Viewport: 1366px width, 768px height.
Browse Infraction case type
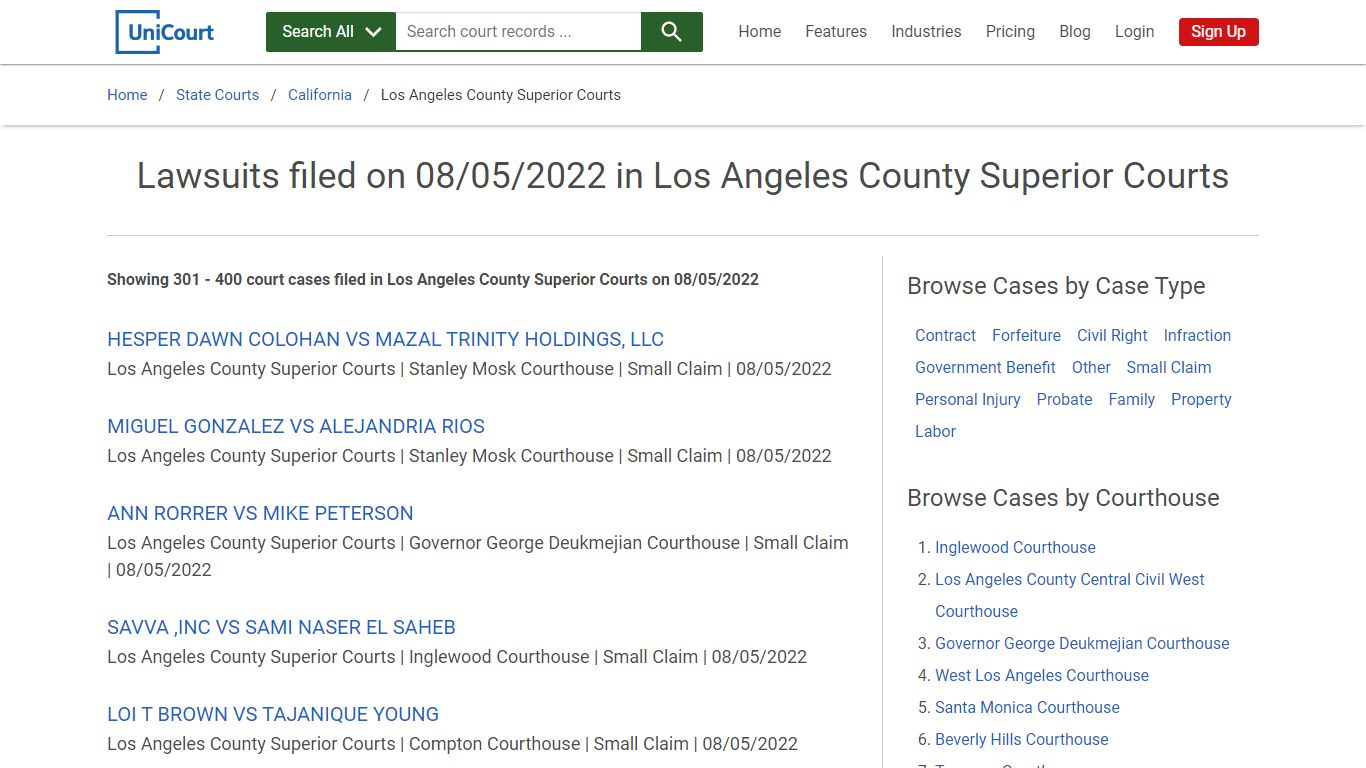(x=1197, y=336)
